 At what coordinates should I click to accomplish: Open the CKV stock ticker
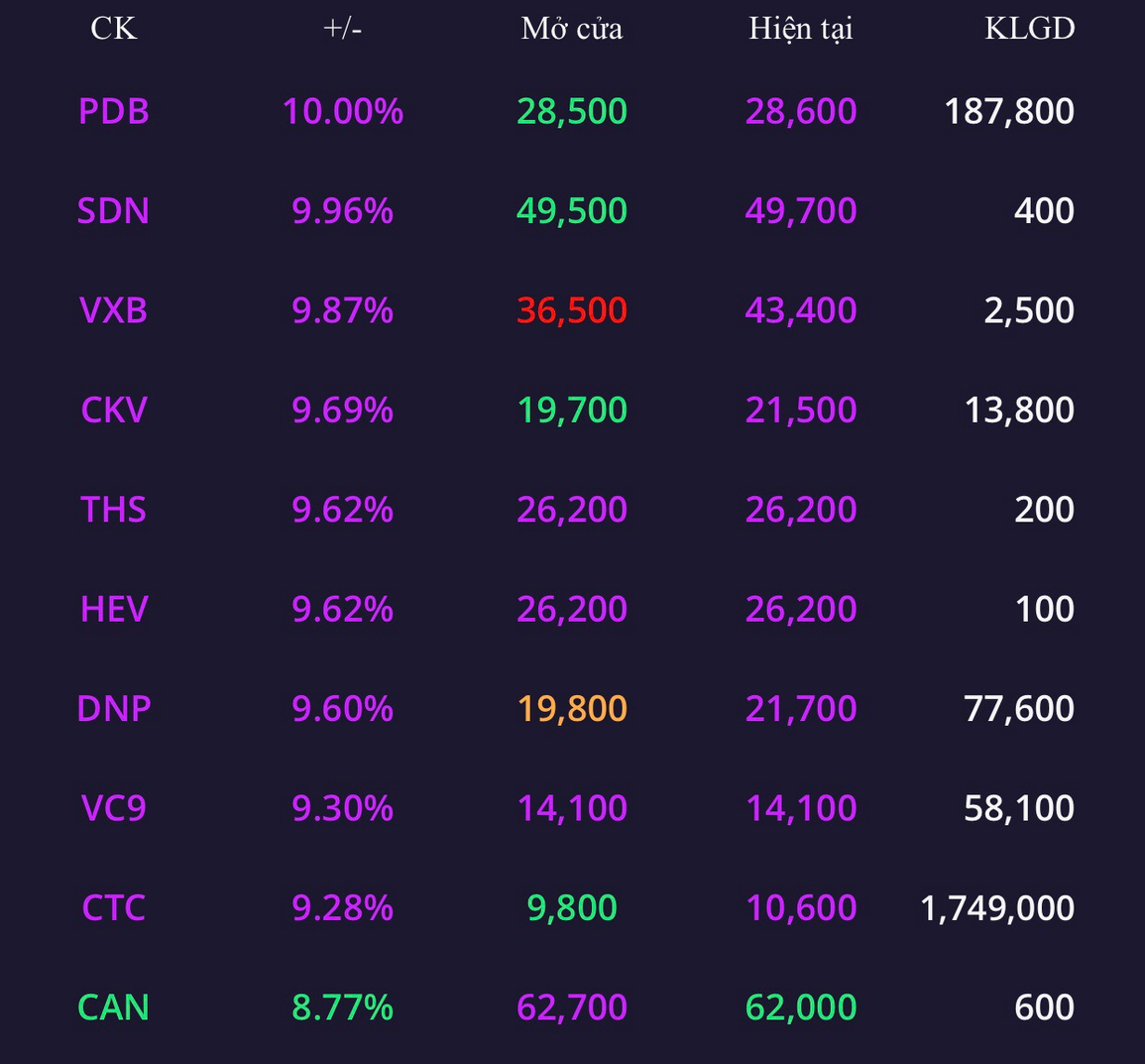point(114,410)
